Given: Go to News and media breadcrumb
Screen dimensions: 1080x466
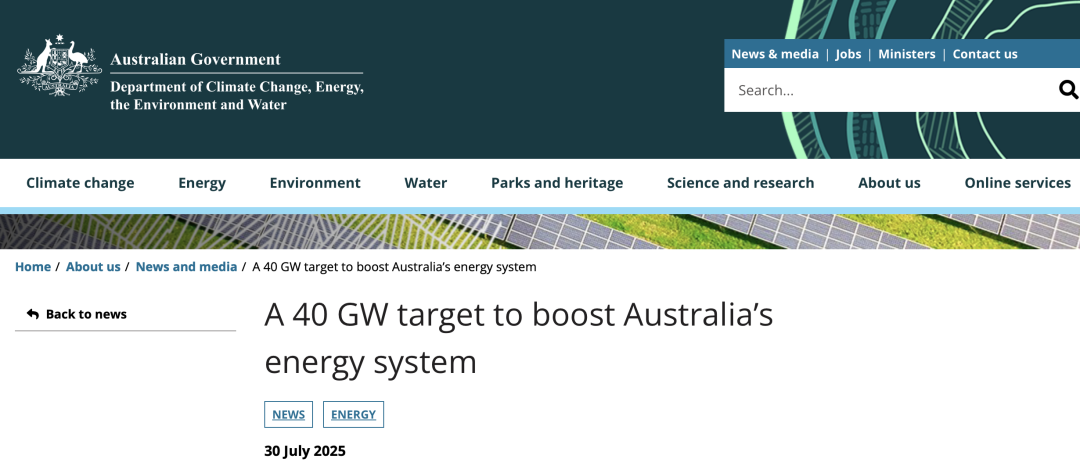Looking at the screenshot, I should [x=186, y=267].
